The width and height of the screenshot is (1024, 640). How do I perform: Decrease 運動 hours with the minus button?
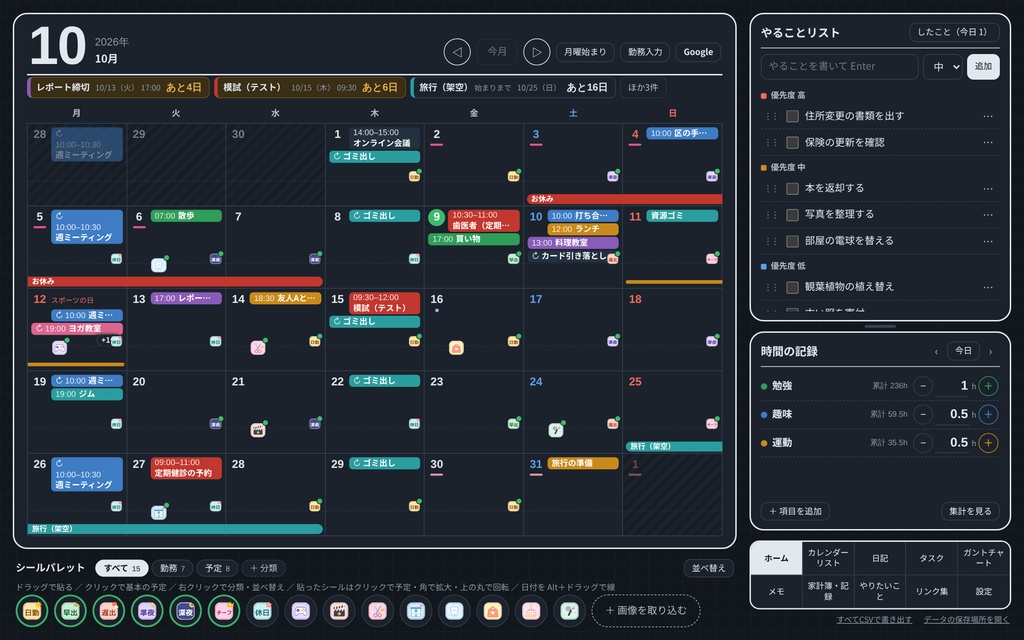(x=923, y=443)
